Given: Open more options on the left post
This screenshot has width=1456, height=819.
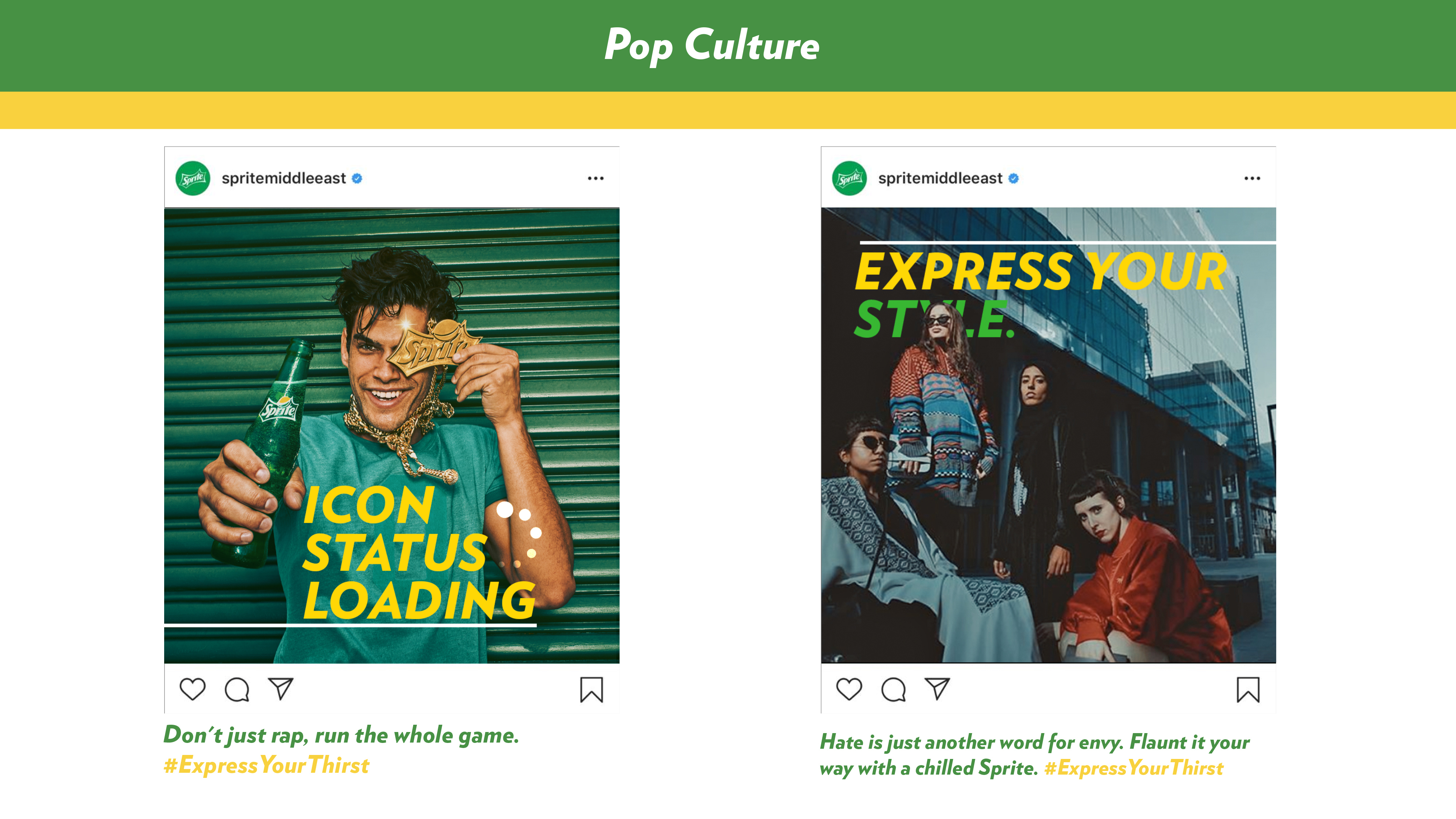Looking at the screenshot, I should (596, 178).
